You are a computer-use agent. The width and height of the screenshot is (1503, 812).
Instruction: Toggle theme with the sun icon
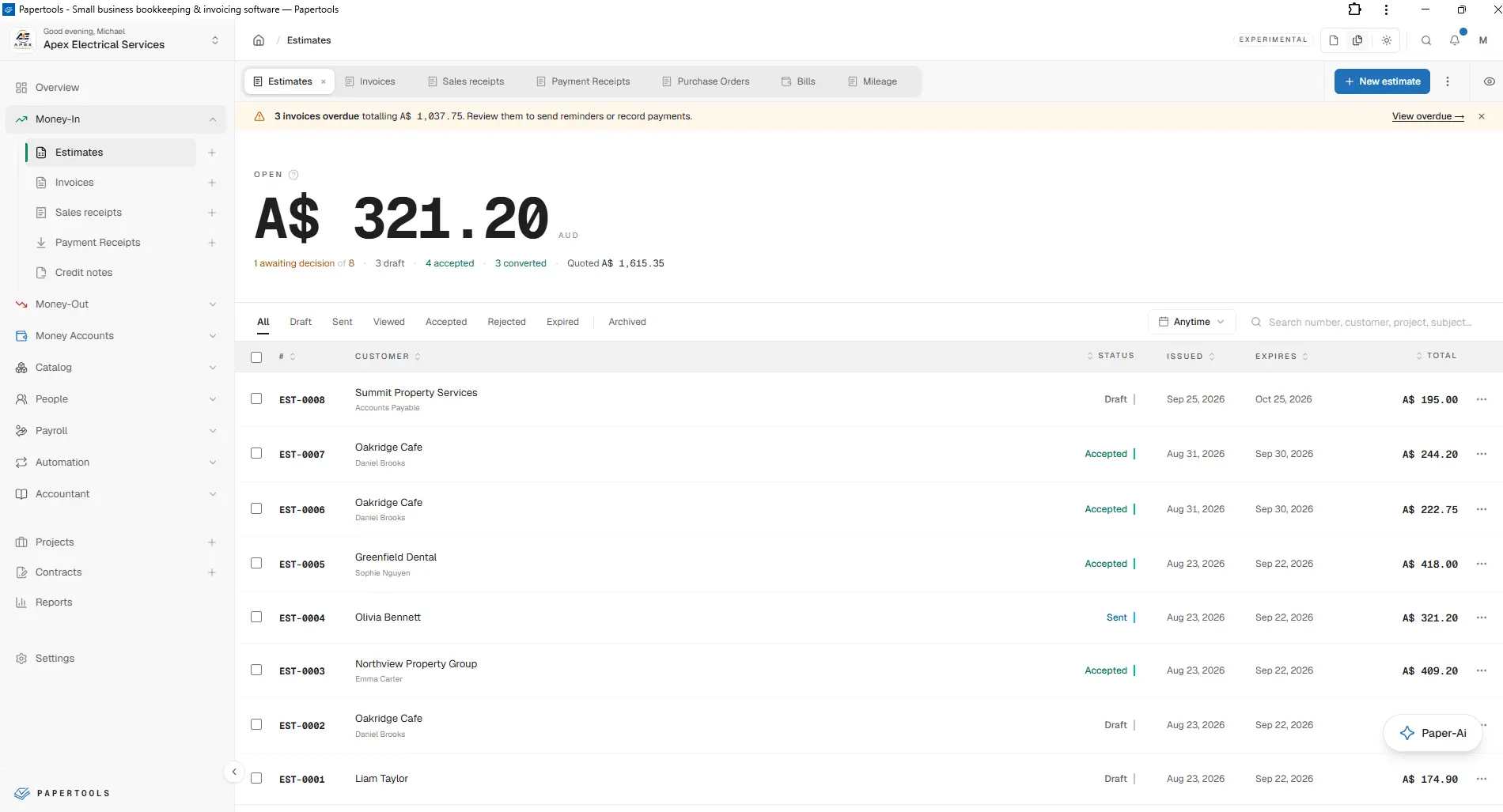pyautogui.click(x=1387, y=40)
